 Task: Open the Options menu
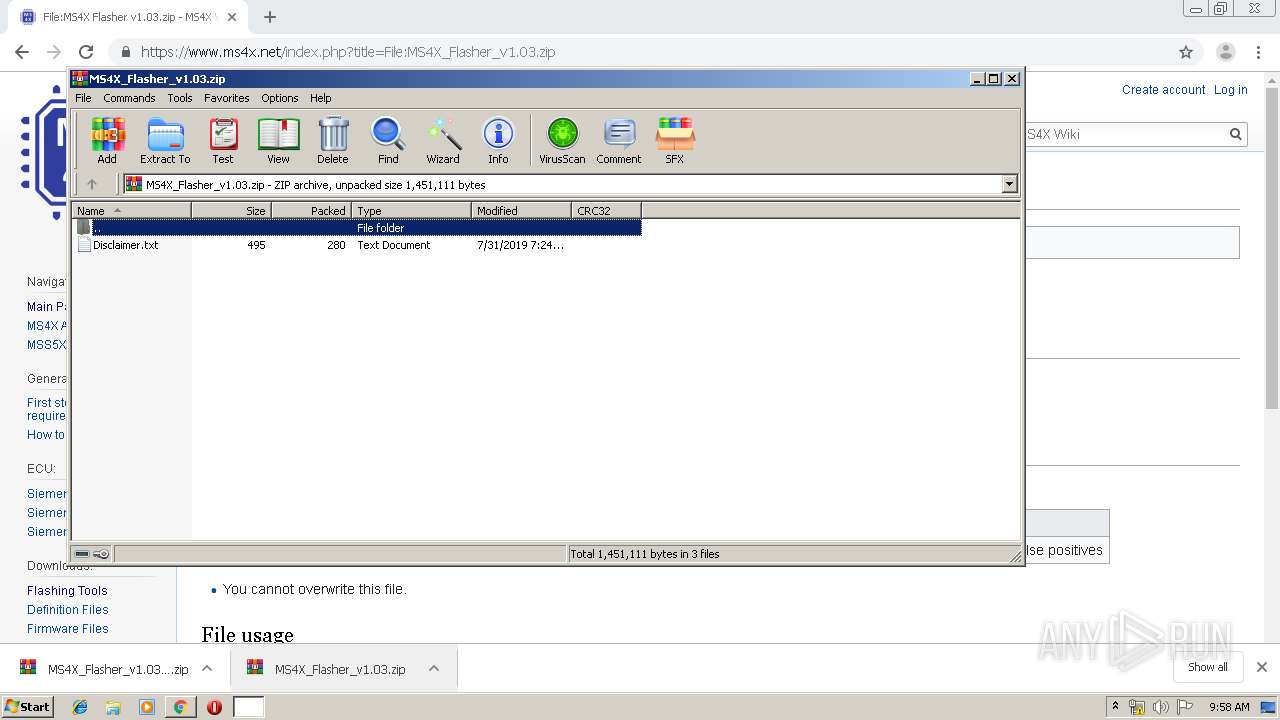(280, 98)
